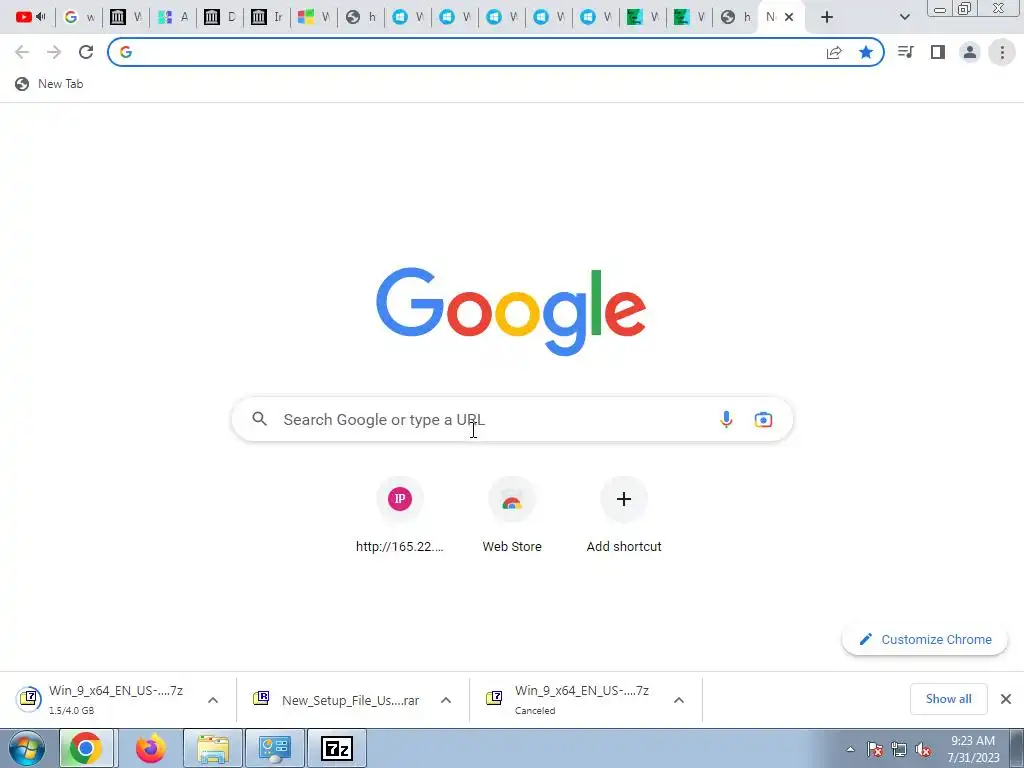Open 7-Zip from taskbar
Image resolution: width=1024 pixels, height=768 pixels.
[337, 748]
